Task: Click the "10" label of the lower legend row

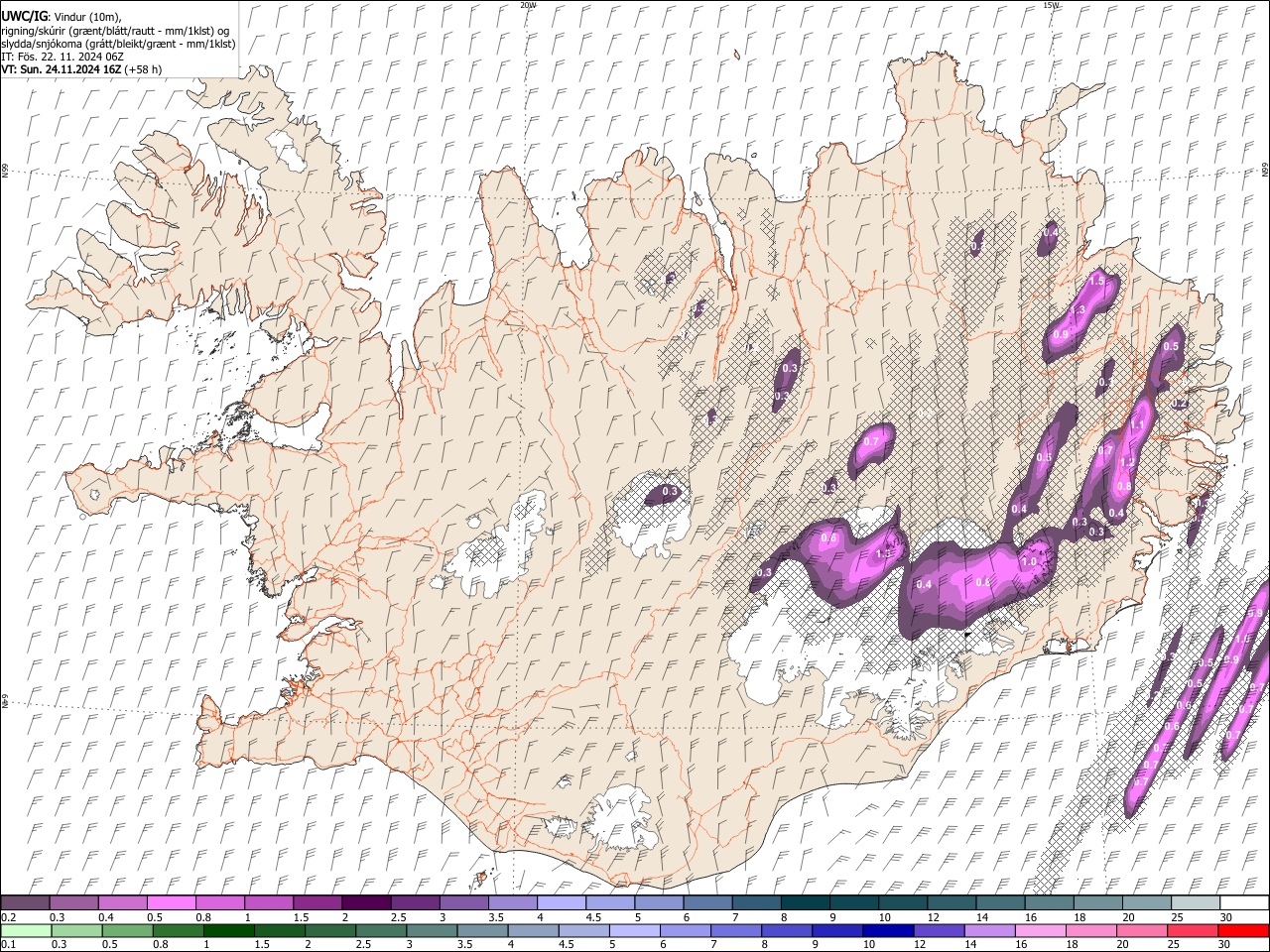Action: 869,945
